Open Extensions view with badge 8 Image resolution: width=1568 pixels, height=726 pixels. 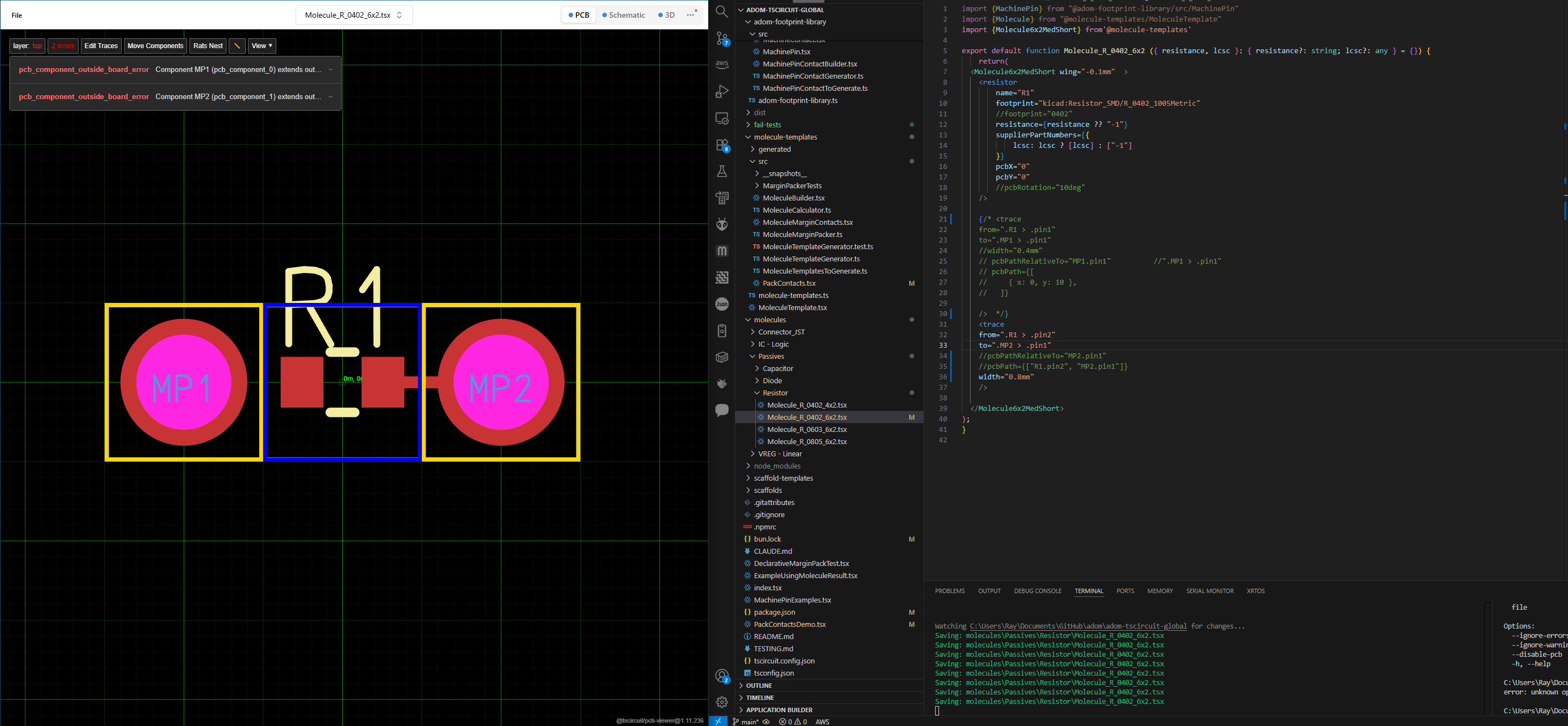tap(722, 145)
